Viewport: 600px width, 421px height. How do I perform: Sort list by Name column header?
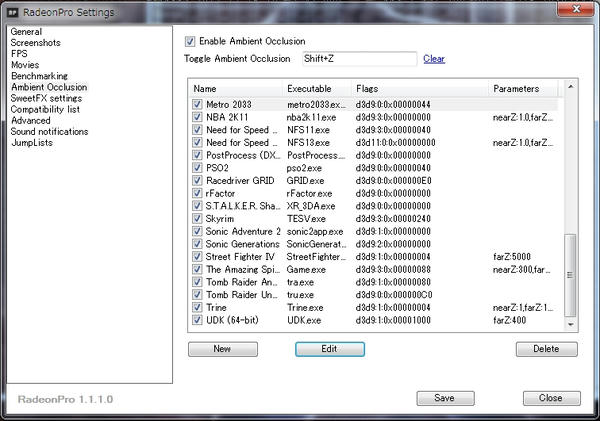[236, 88]
